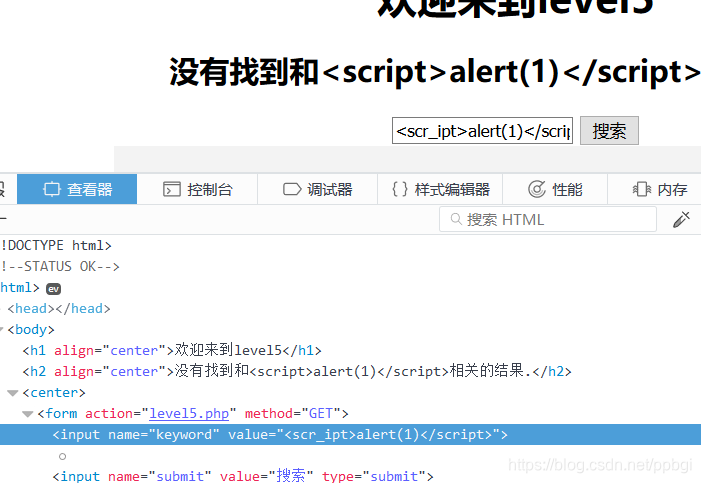
Task: Click the GET method attribute value
Action: [x=321, y=413]
